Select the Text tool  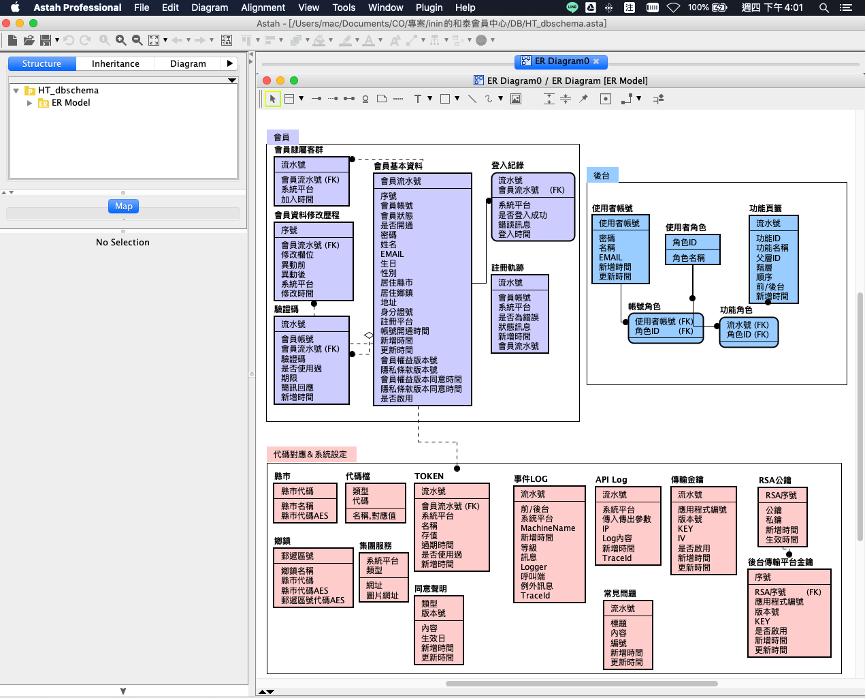click(418, 99)
